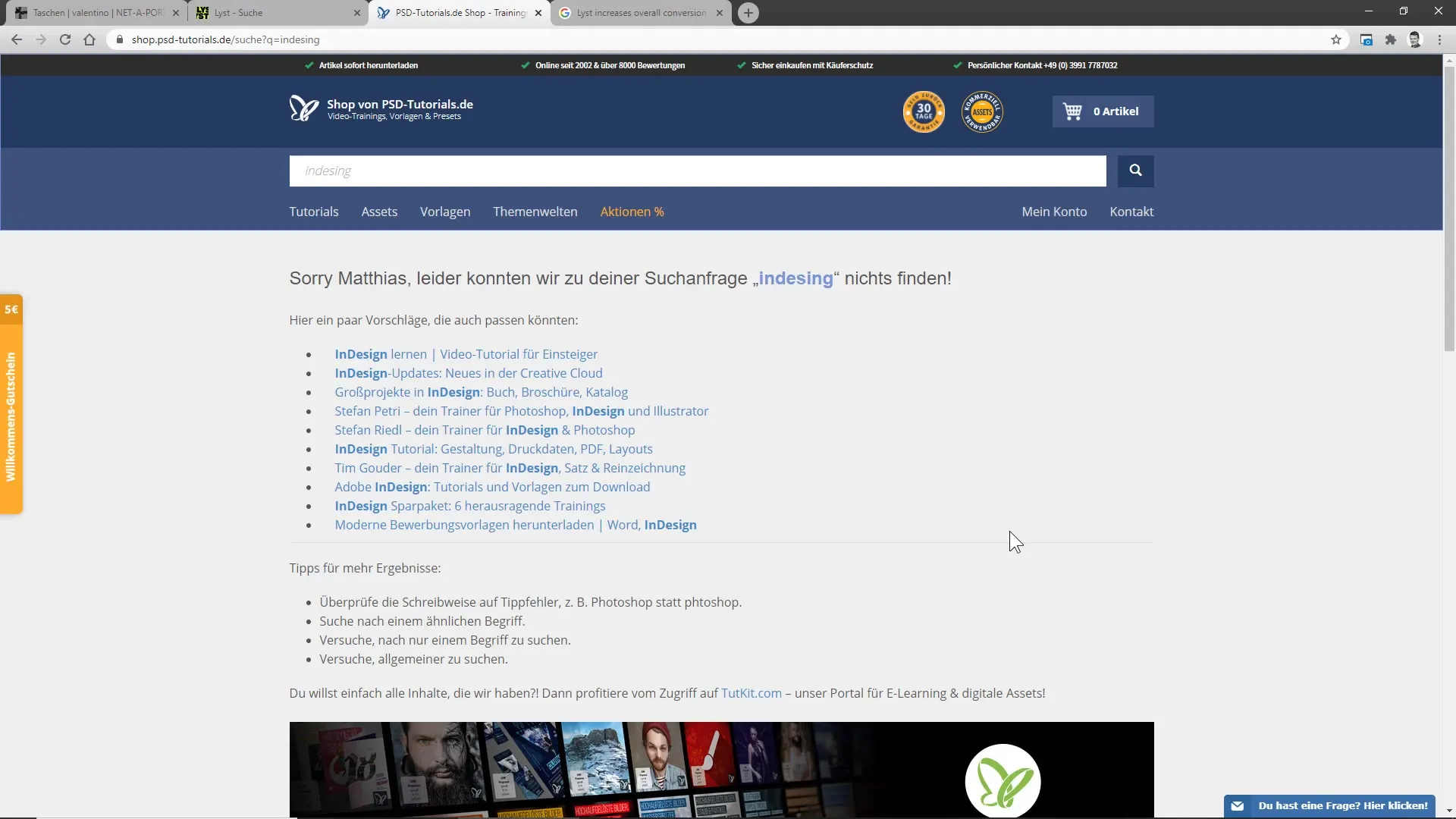The height and width of the screenshot is (819, 1456).
Task: Open InDesign Sparpaket 6 Trainings link
Action: pos(470,506)
